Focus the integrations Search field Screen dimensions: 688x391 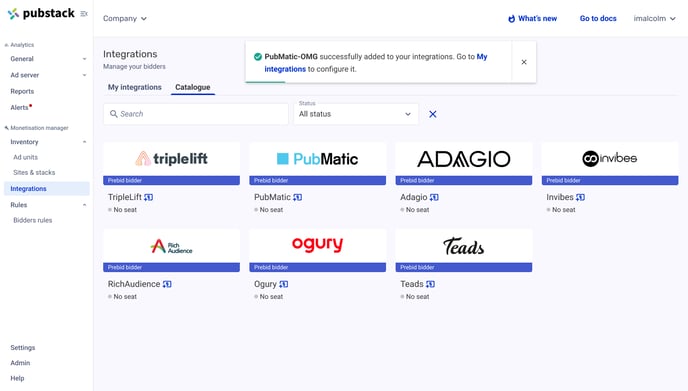(x=196, y=114)
